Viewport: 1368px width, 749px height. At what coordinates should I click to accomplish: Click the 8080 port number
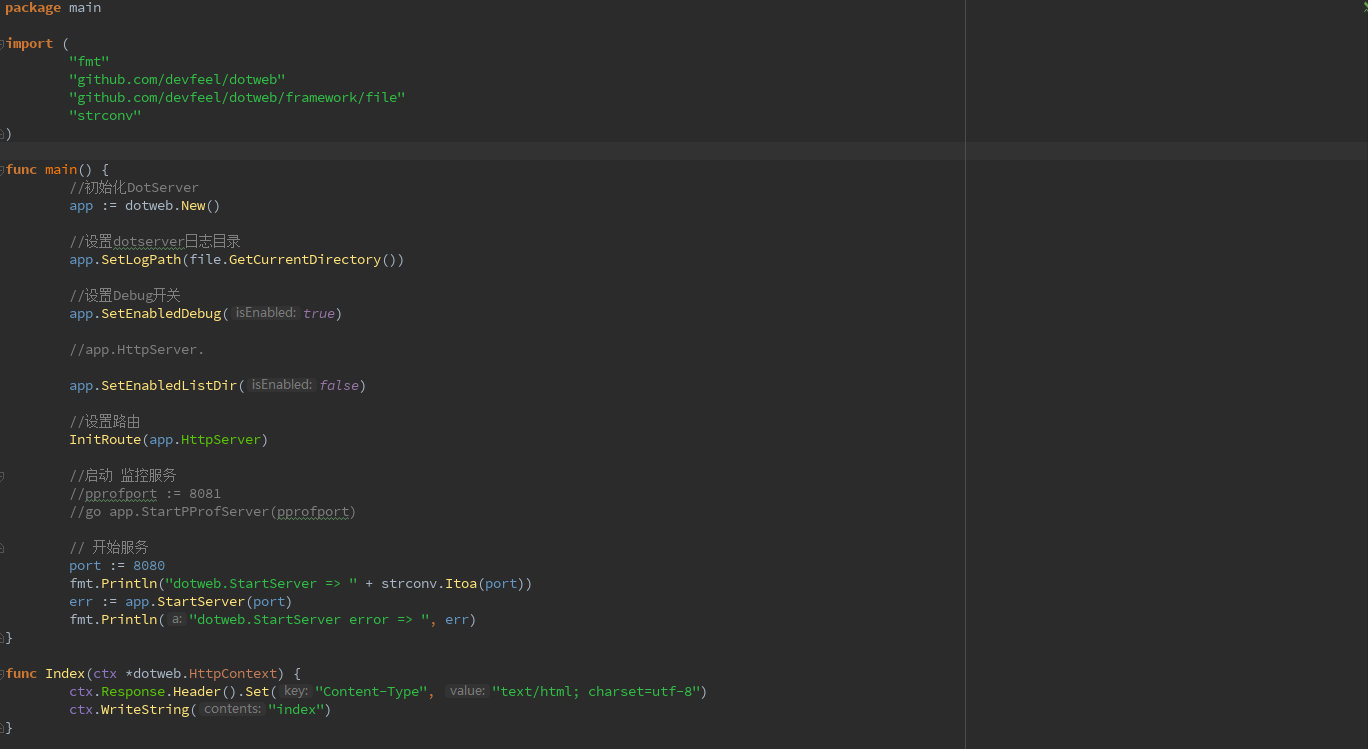tap(149, 565)
